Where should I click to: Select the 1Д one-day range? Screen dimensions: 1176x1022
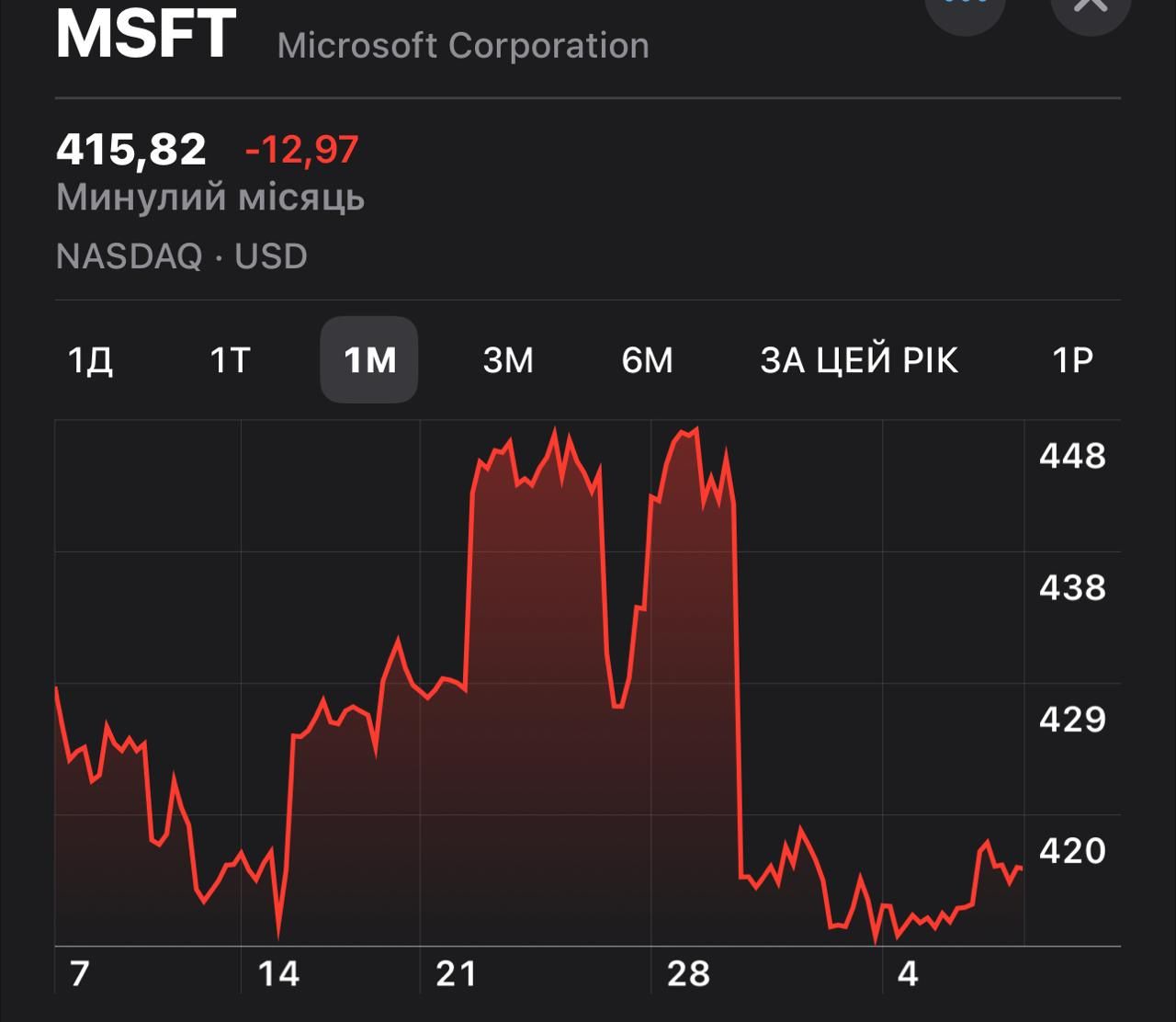point(91,360)
